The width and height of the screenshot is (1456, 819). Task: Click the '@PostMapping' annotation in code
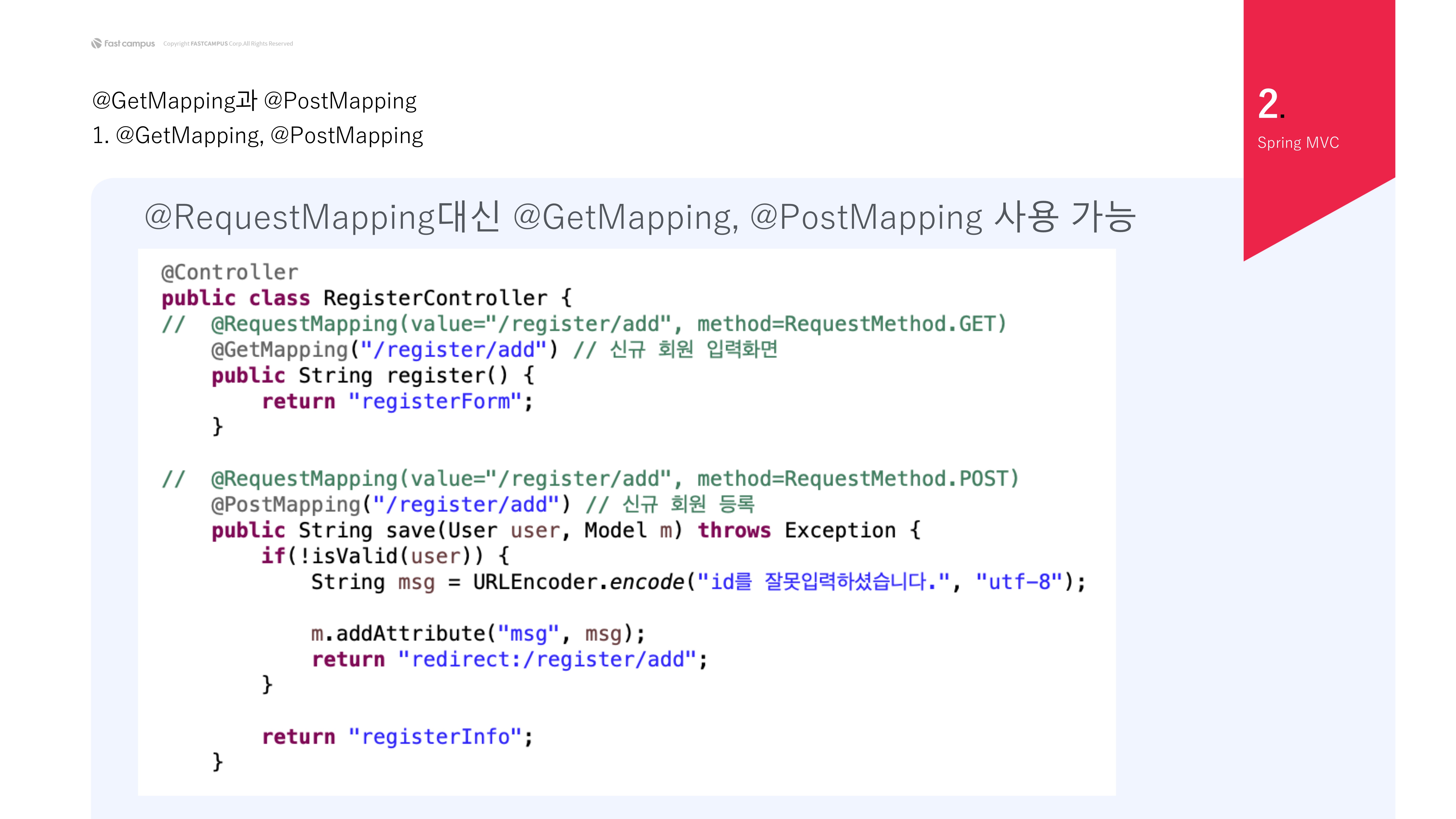(x=285, y=504)
